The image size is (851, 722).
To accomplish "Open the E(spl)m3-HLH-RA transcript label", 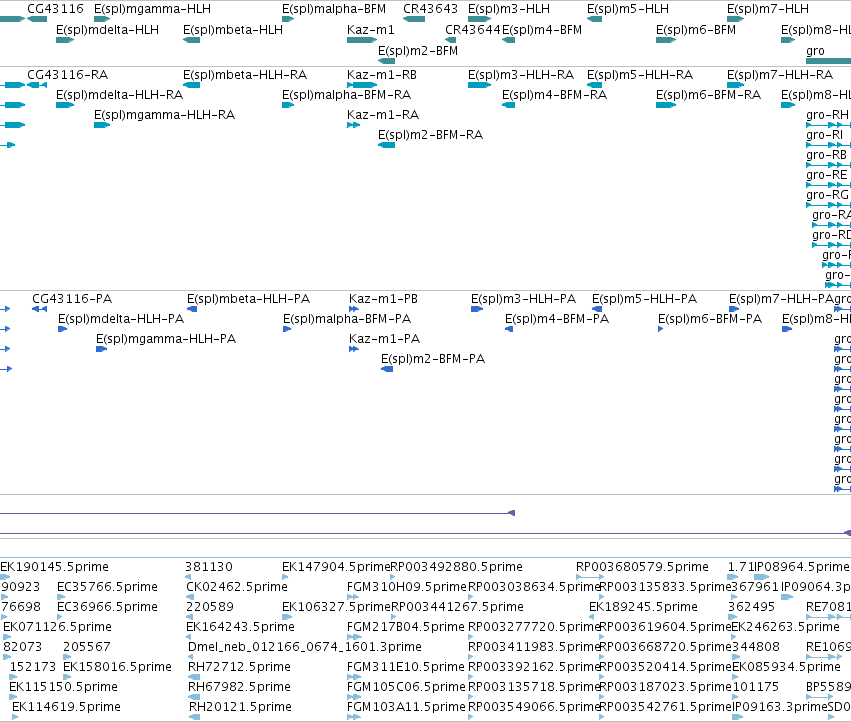I will tap(521, 75).
